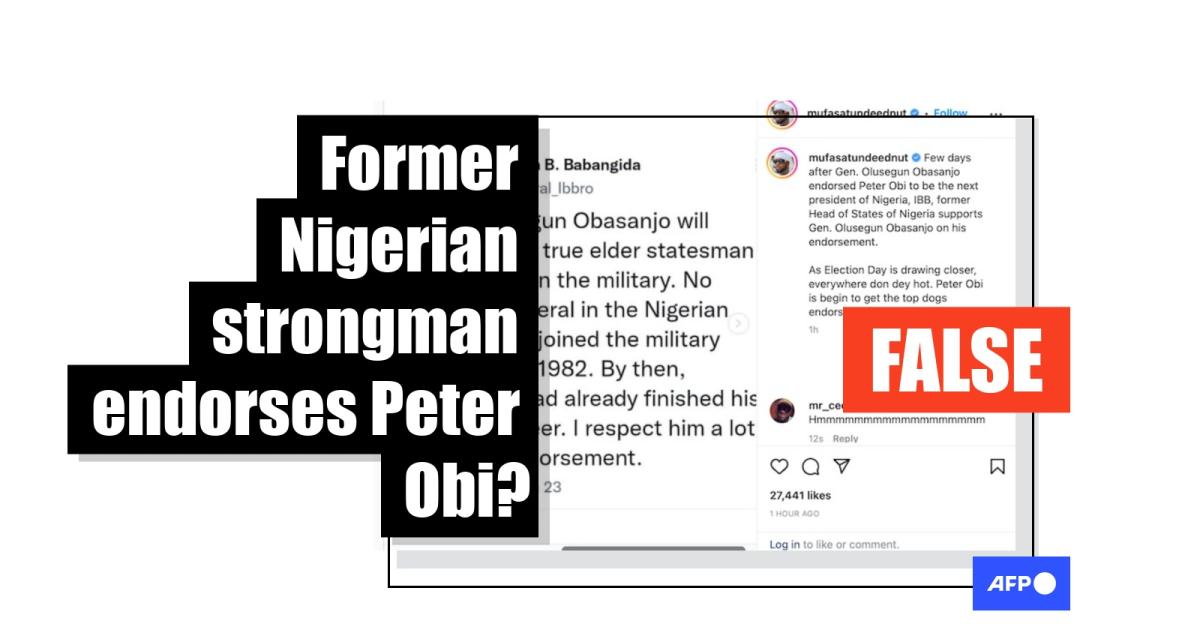Image resolution: width=1200 pixels, height=630 pixels.
Task: Open mufasatundeednut avatar in header
Action: [783, 112]
